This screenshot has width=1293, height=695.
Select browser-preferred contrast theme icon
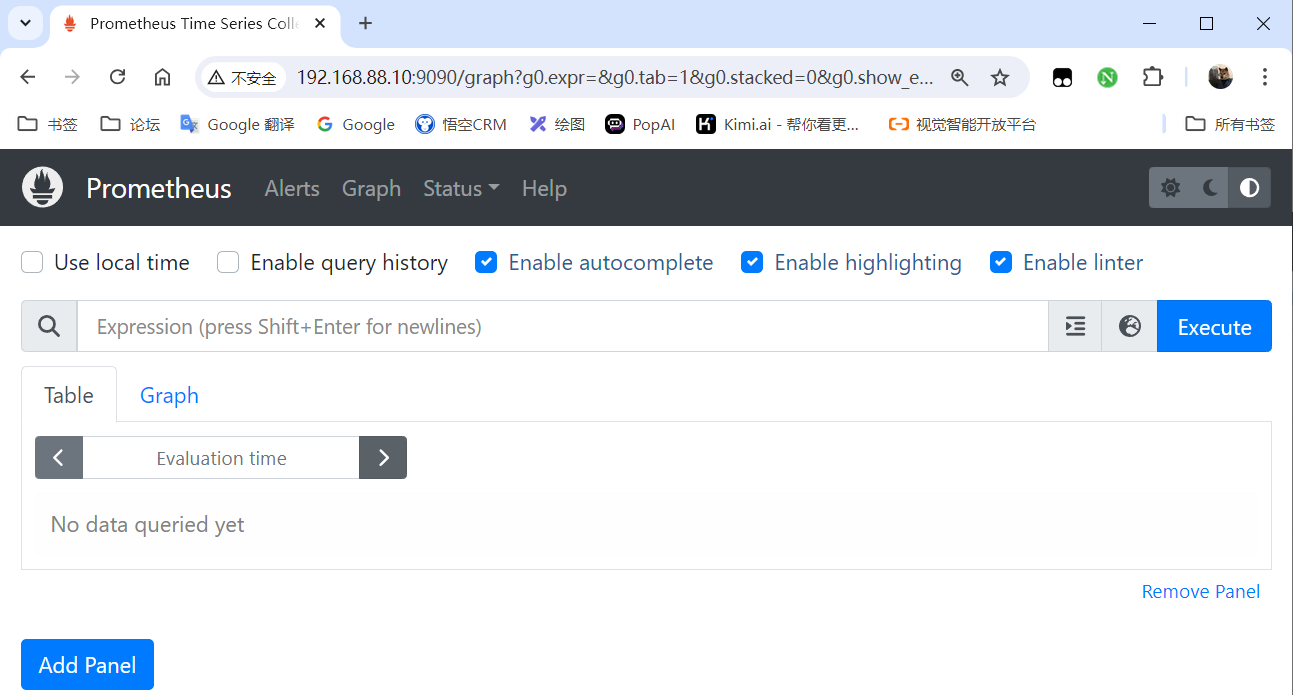pyautogui.click(x=1250, y=188)
